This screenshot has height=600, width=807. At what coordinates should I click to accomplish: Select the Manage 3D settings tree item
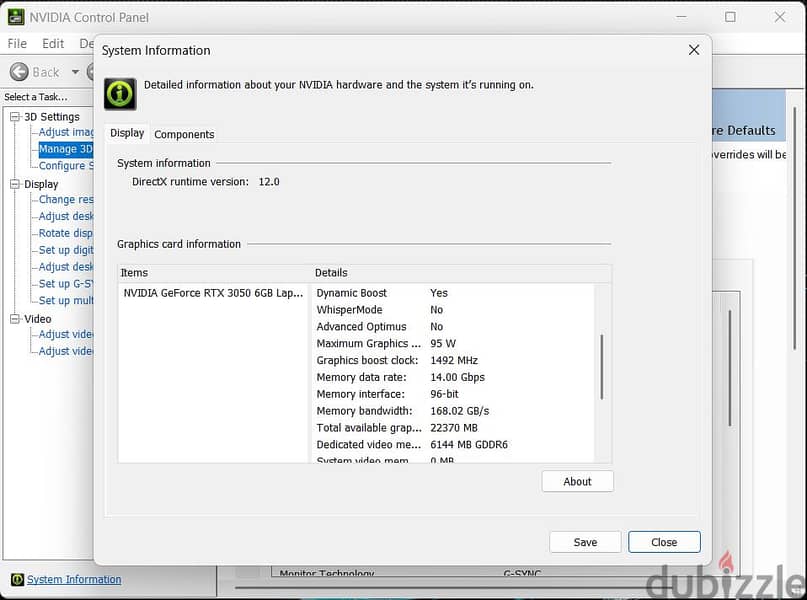click(66, 149)
